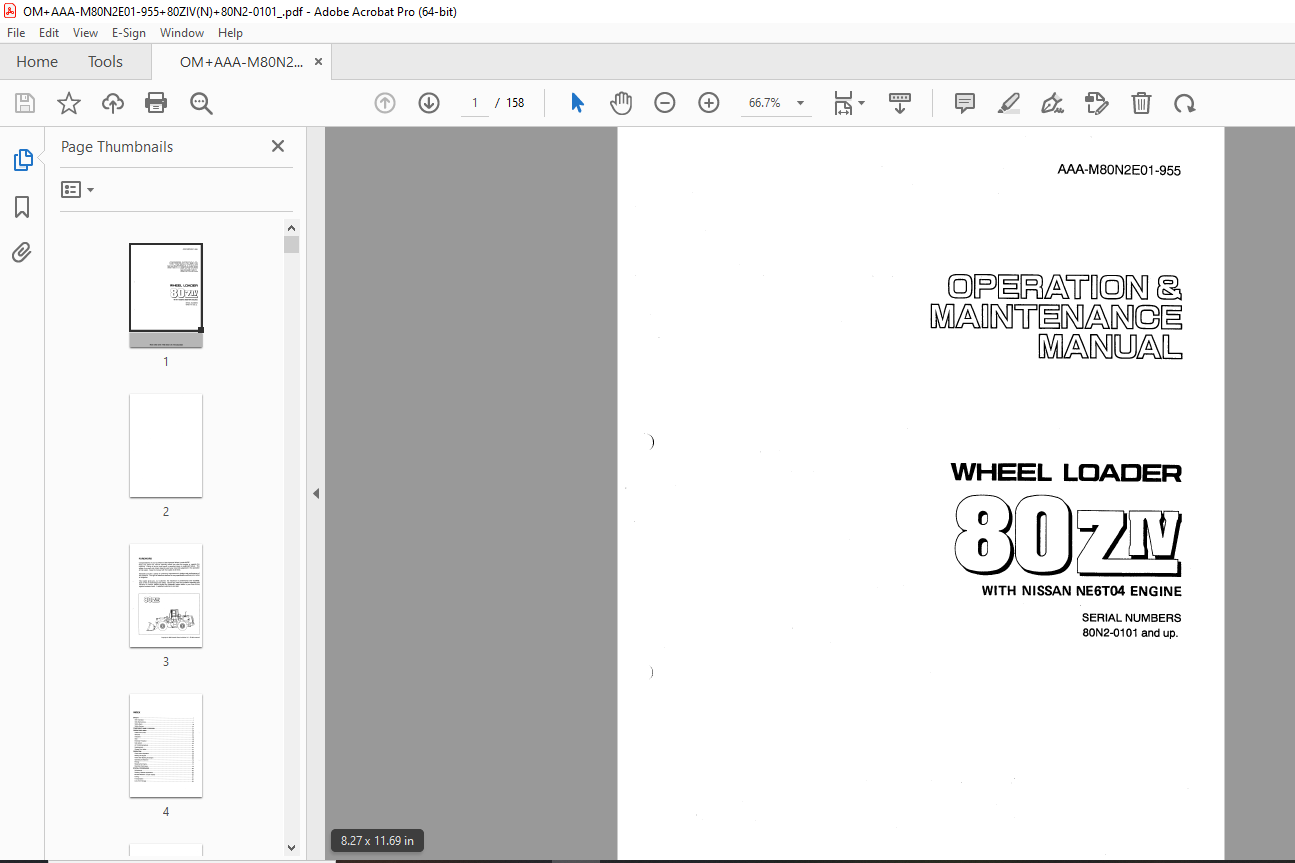Click the cloud upload icon
Screen dimensions: 1295x863
(113, 103)
